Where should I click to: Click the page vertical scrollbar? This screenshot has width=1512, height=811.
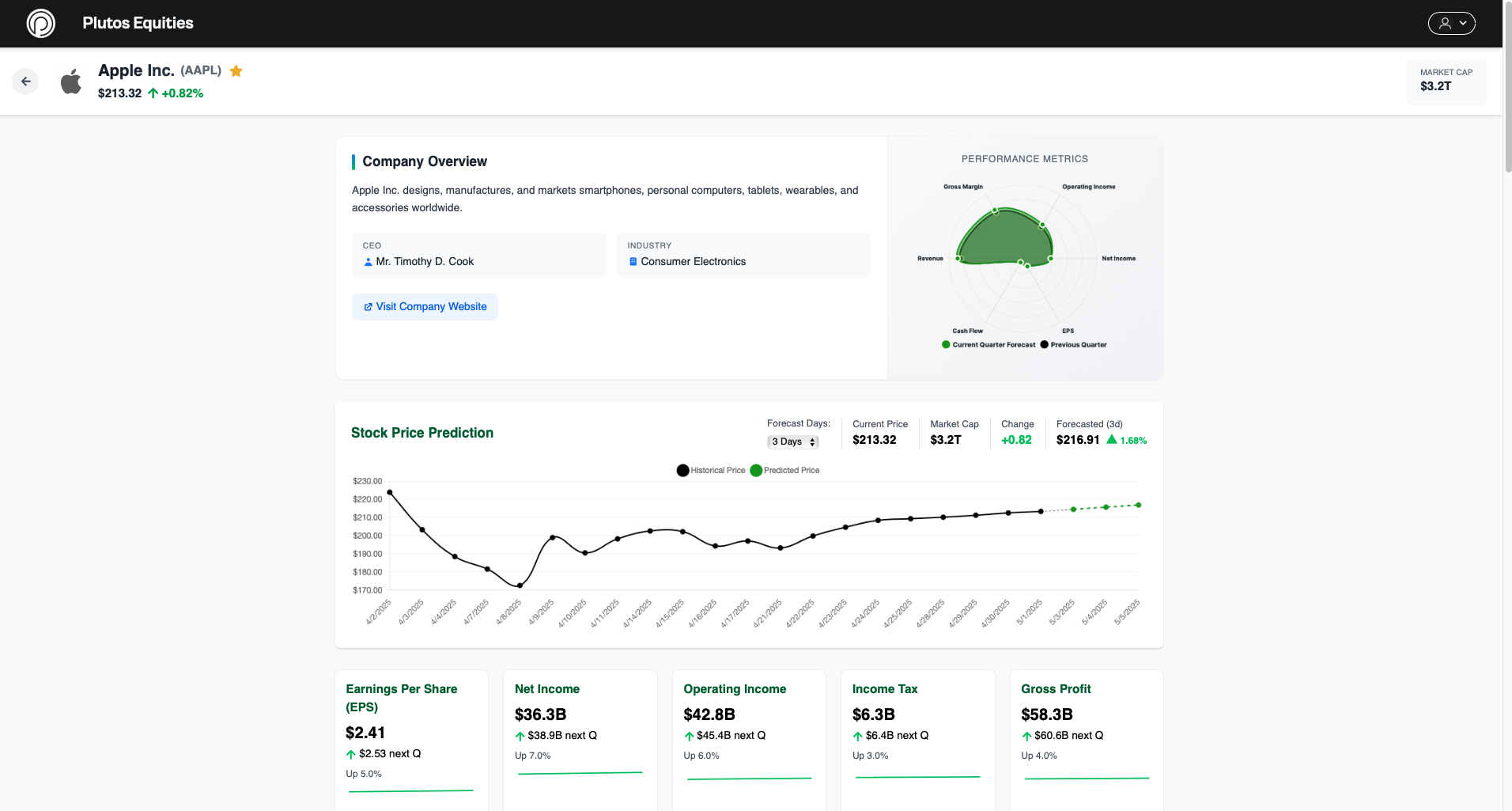tap(1507, 87)
